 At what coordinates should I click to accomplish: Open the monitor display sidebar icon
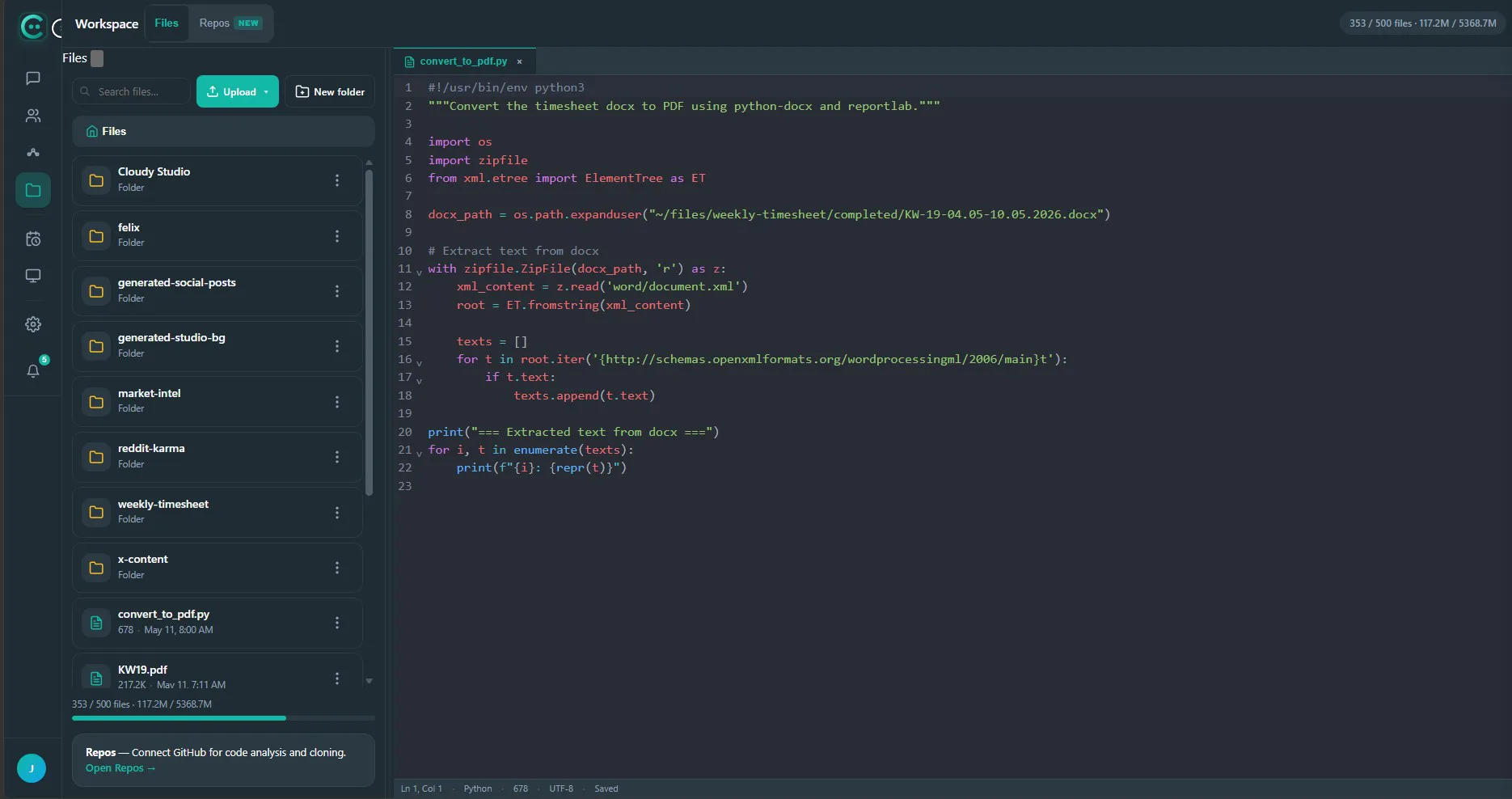click(x=33, y=276)
